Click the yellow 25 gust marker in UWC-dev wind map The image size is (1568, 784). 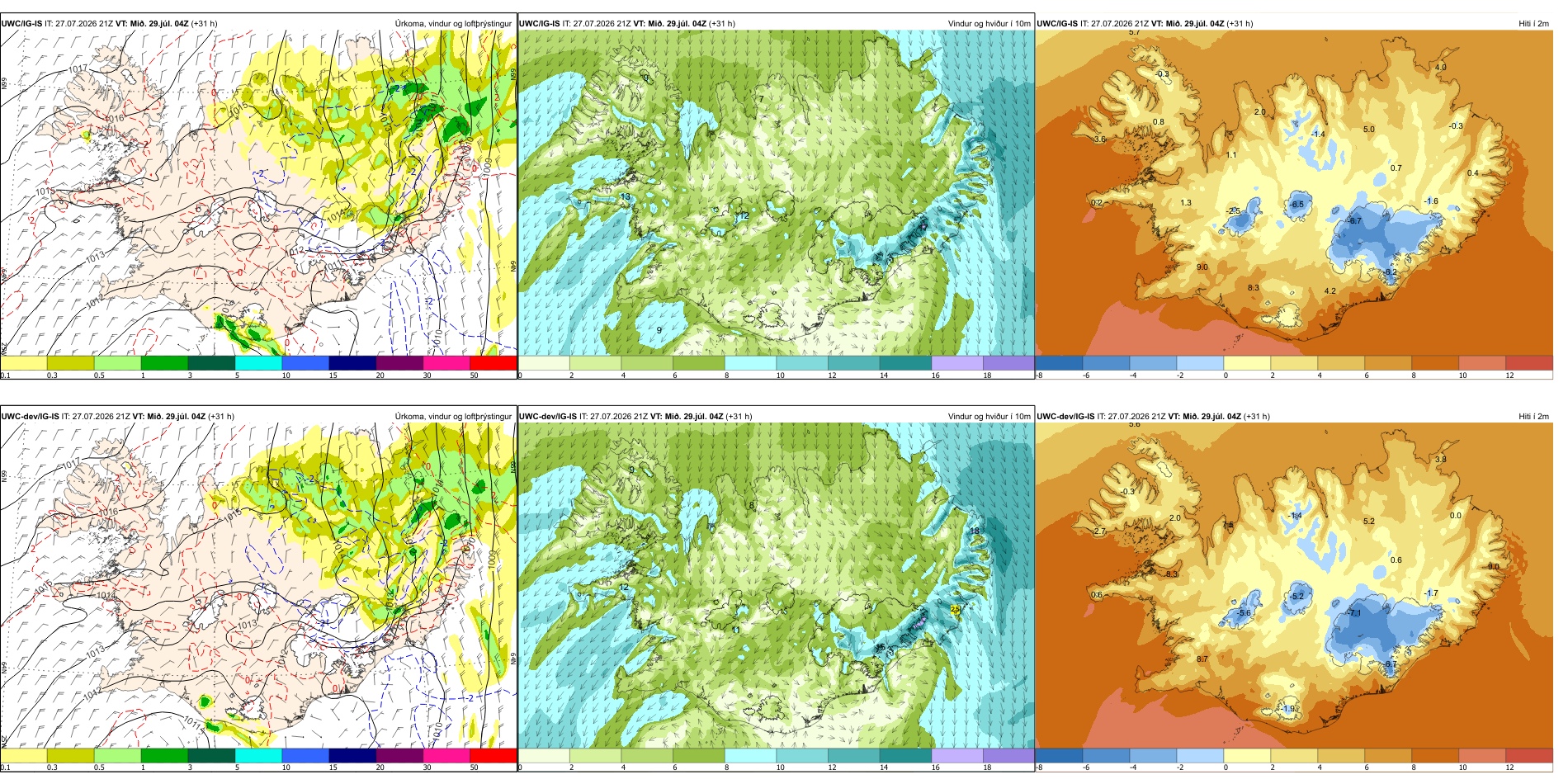956,608
